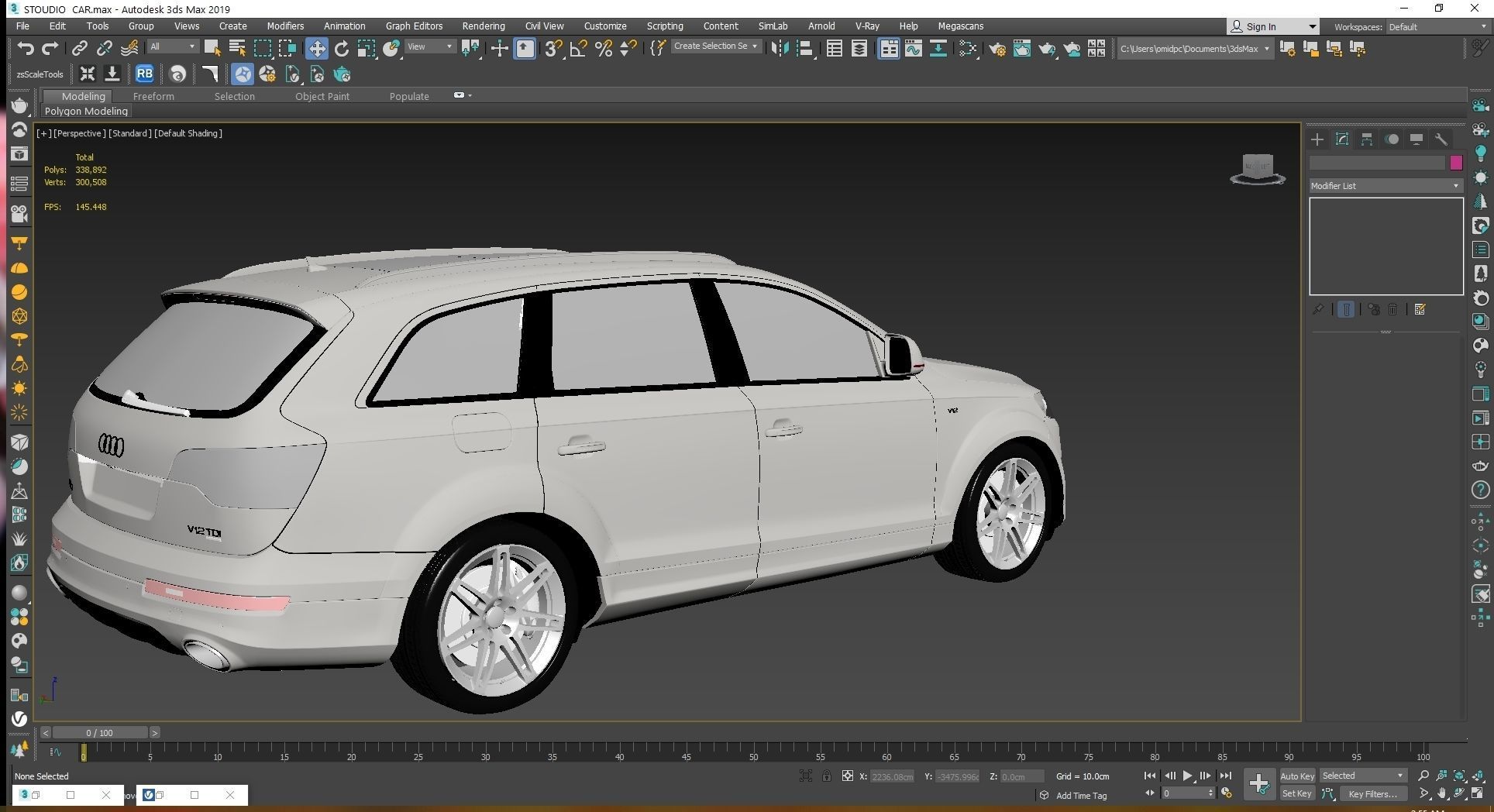The width and height of the screenshot is (1494, 812).
Task: Open the reference coordinate View dropdown
Action: 431,46
